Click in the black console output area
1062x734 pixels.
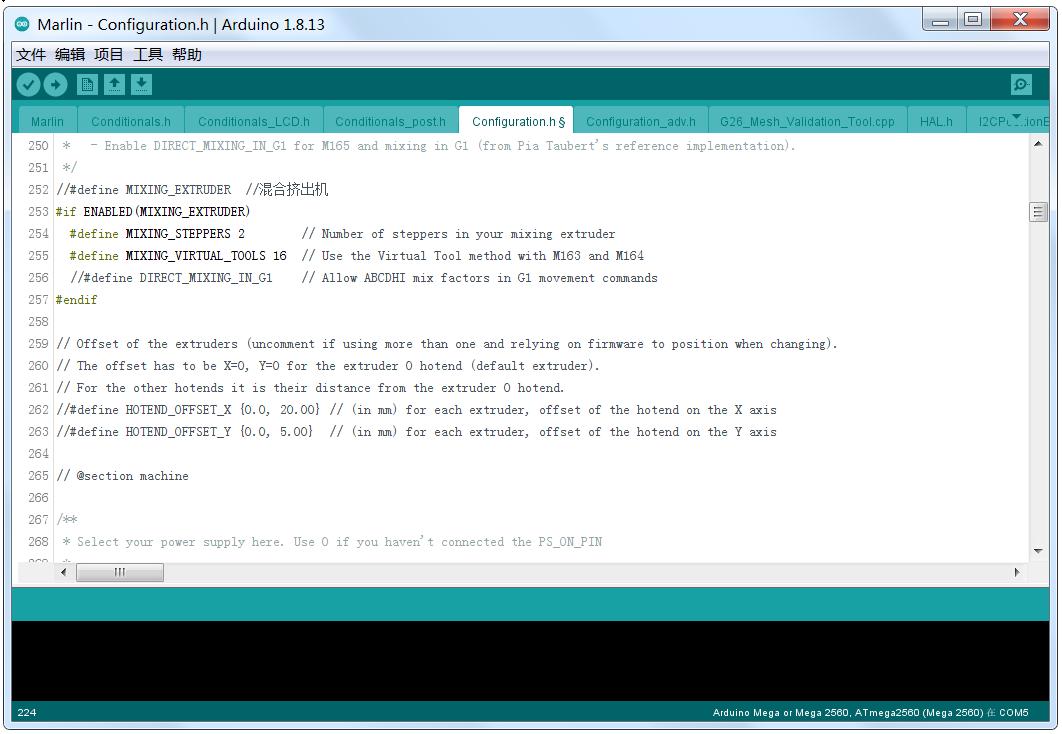pyautogui.click(x=530, y=661)
